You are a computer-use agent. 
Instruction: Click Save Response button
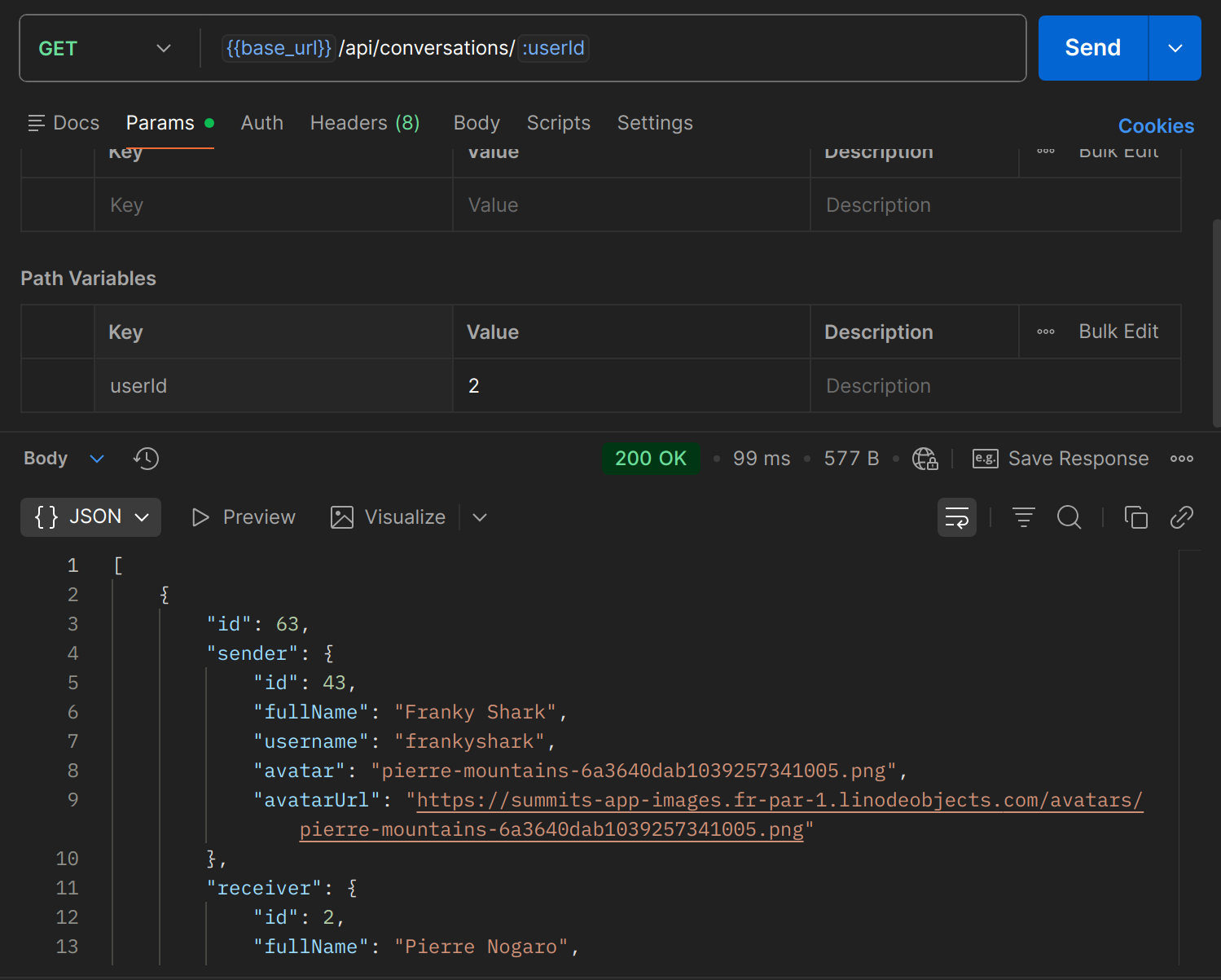point(1061,459)
